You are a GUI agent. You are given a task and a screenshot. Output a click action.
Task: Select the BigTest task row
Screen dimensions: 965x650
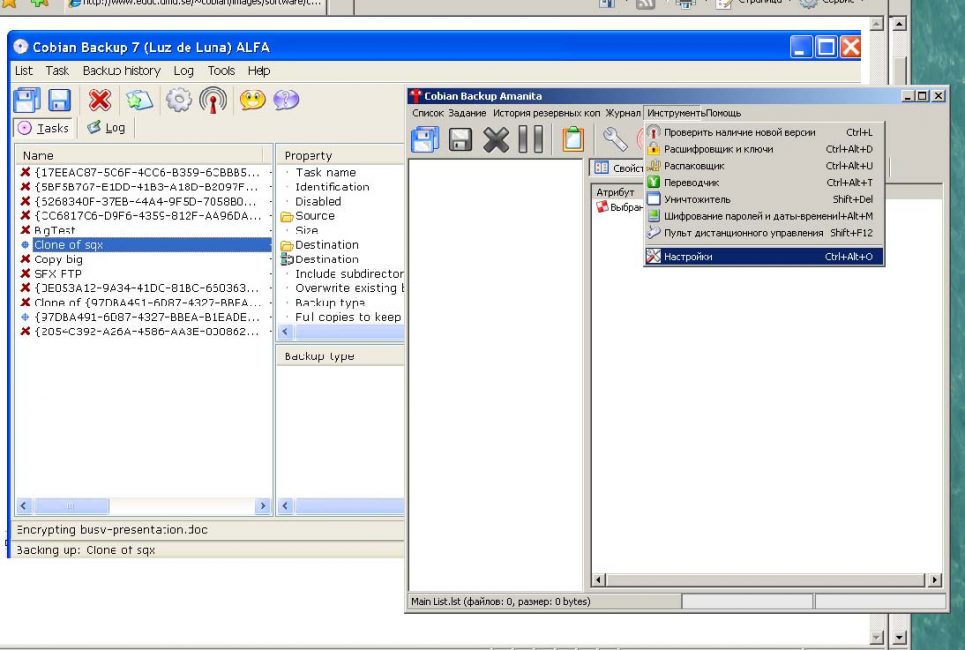point(145,230)
